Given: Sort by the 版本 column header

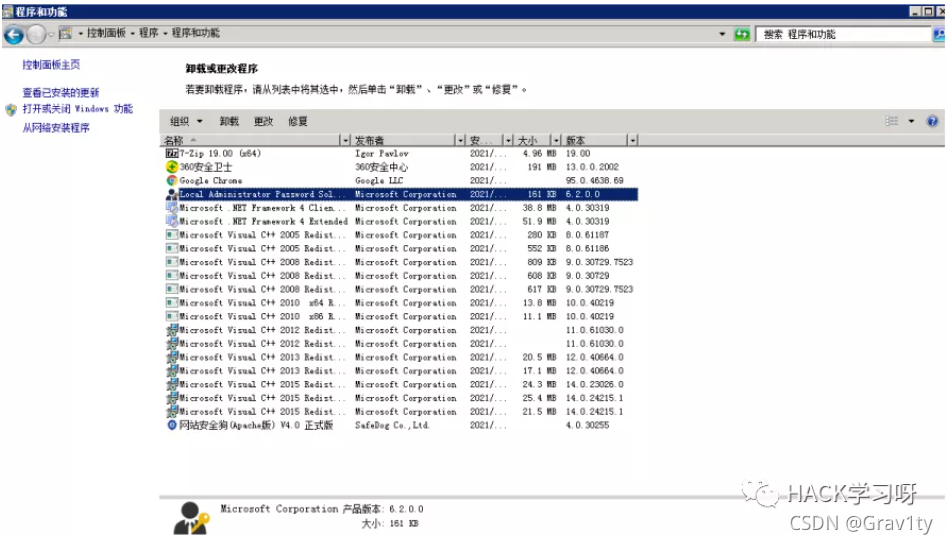Looking at the screenshot, I should coord(594,140).
